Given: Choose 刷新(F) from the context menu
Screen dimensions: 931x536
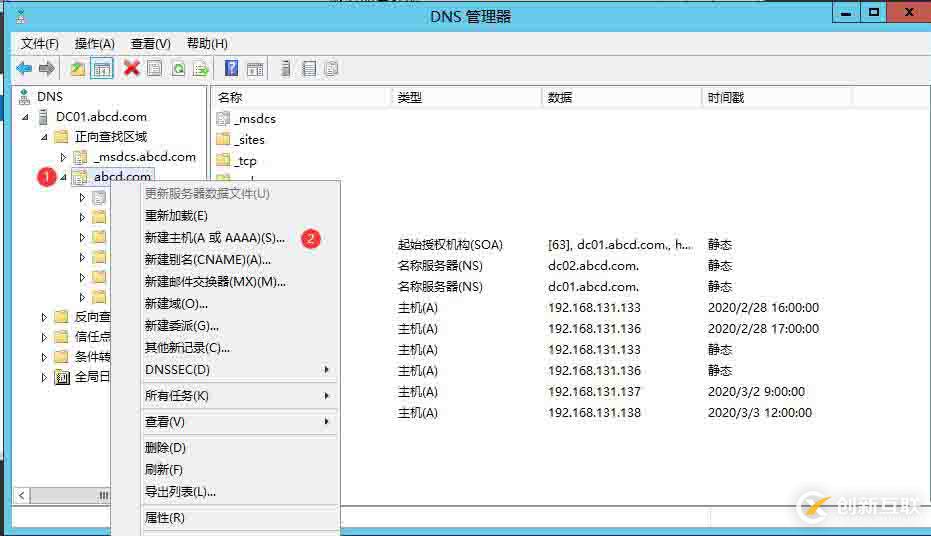Looking at the screenshot, I should point(240,470).
